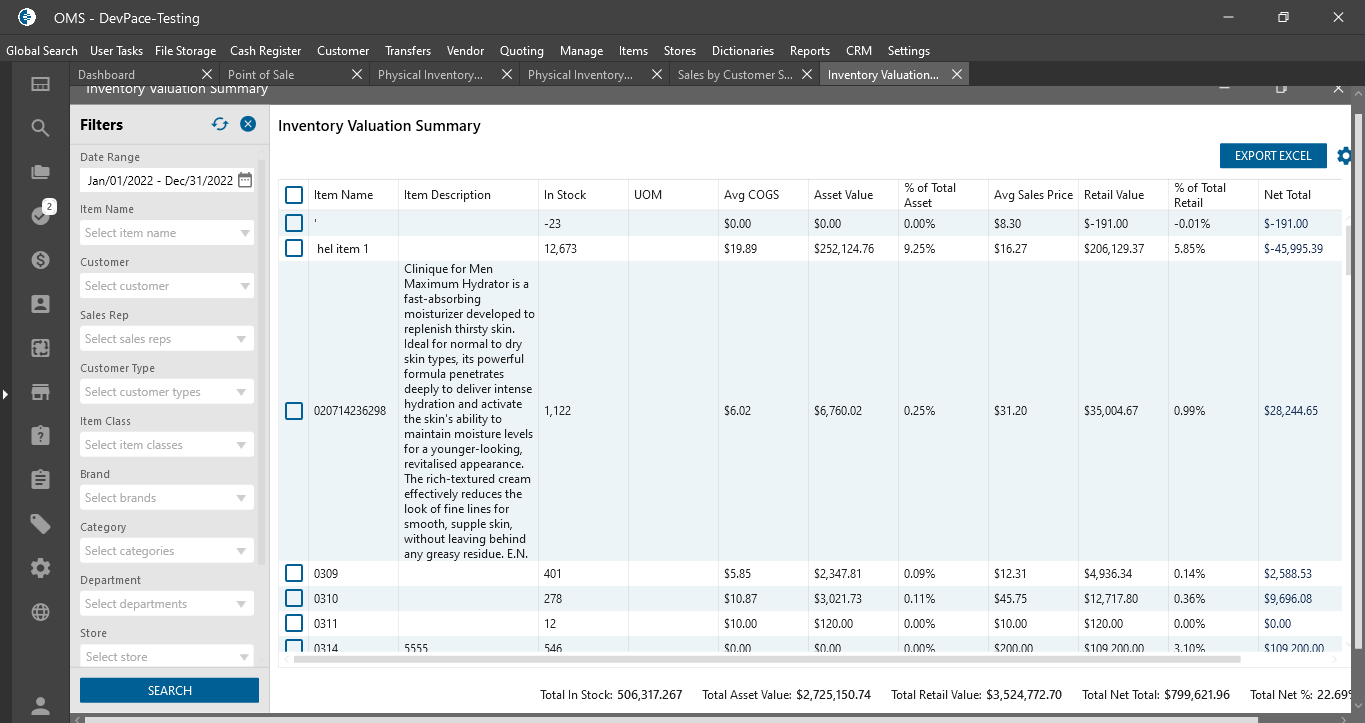Open the globe icon in left sidebar

40,612
